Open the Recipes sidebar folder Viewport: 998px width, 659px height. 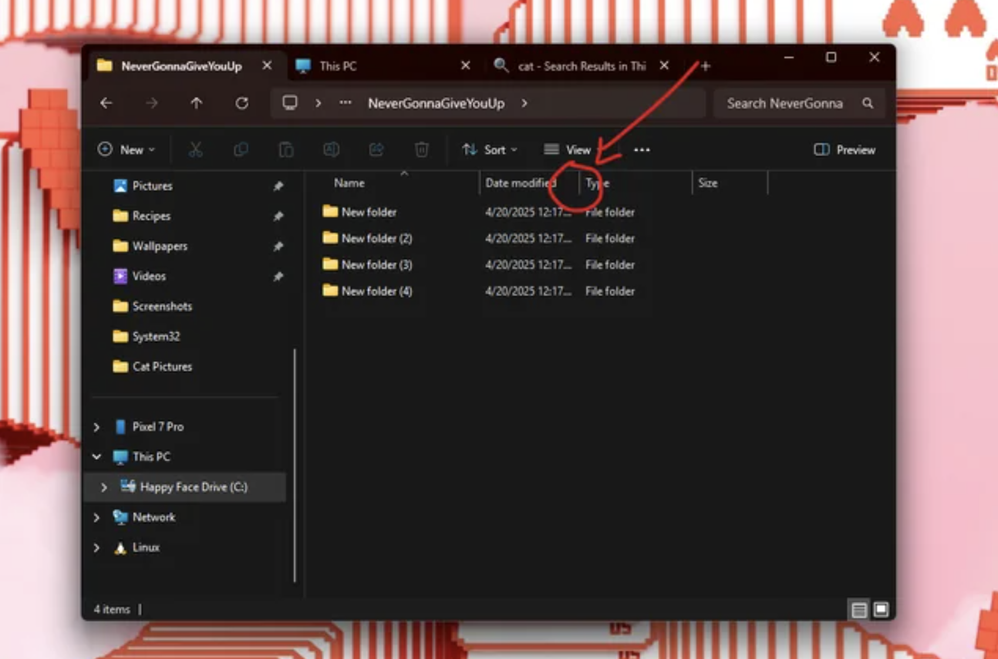coord(151,216)
